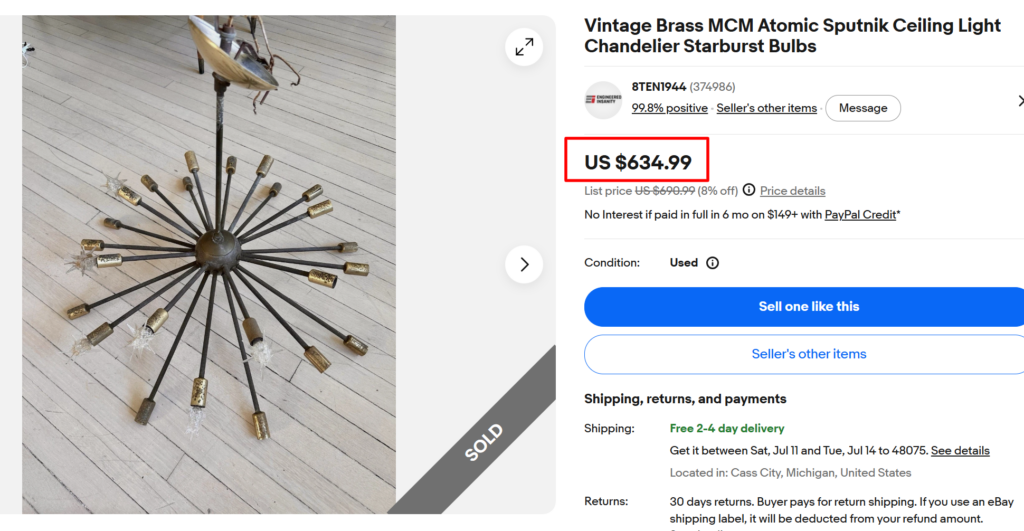Screen dimensions: 1024x531
Task: Click the listing title Vintage Brass MCM Atomic
Action: 792,36
